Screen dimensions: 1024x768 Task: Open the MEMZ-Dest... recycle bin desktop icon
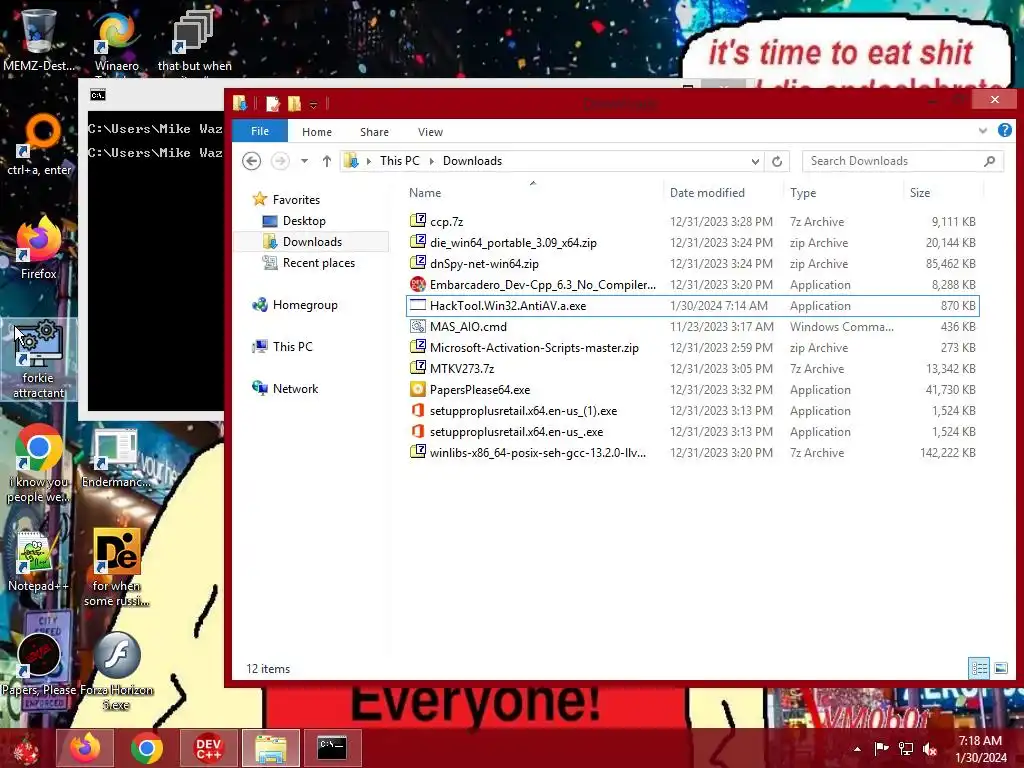click(38, 40)
